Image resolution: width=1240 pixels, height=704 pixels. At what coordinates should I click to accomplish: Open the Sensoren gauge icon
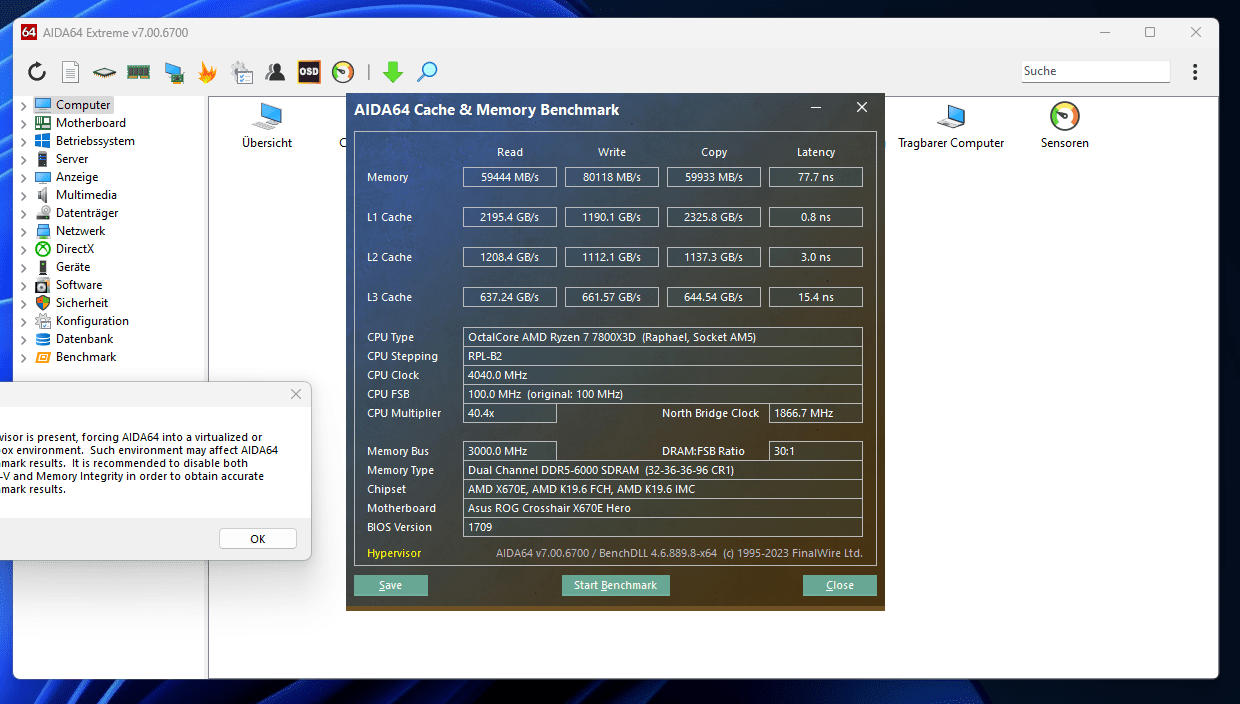click(x=1065, y=126)
